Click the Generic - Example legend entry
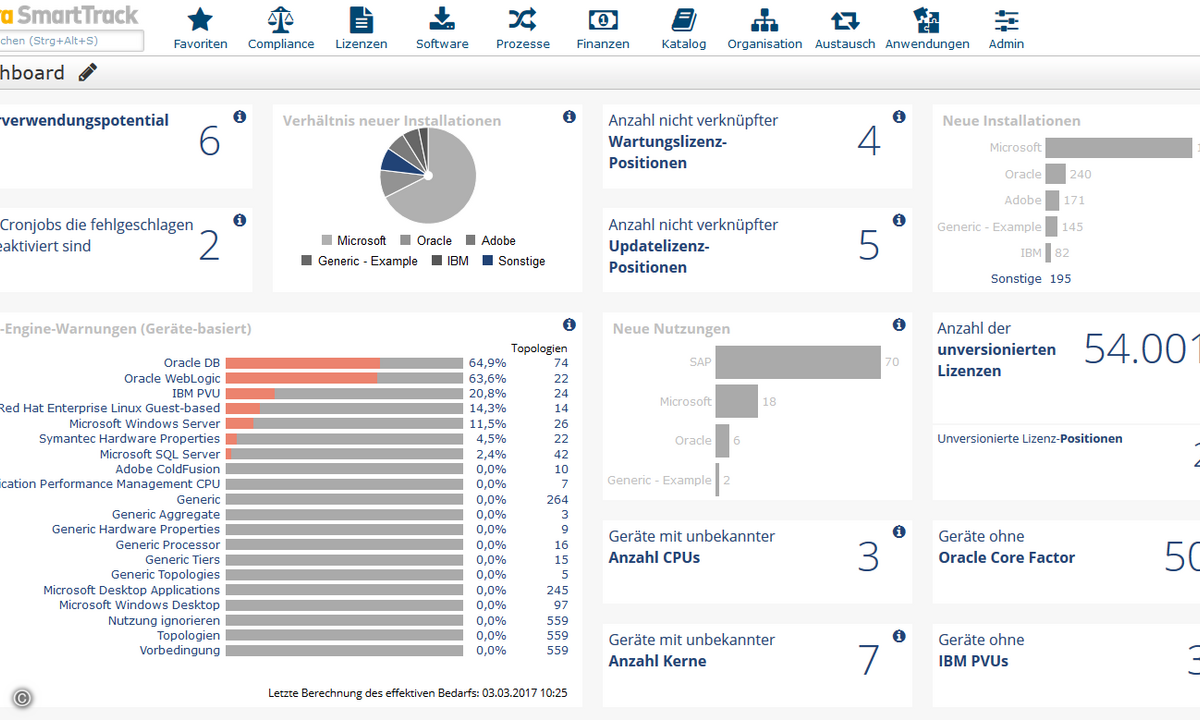1200x720 pixels. coord(361,261)
